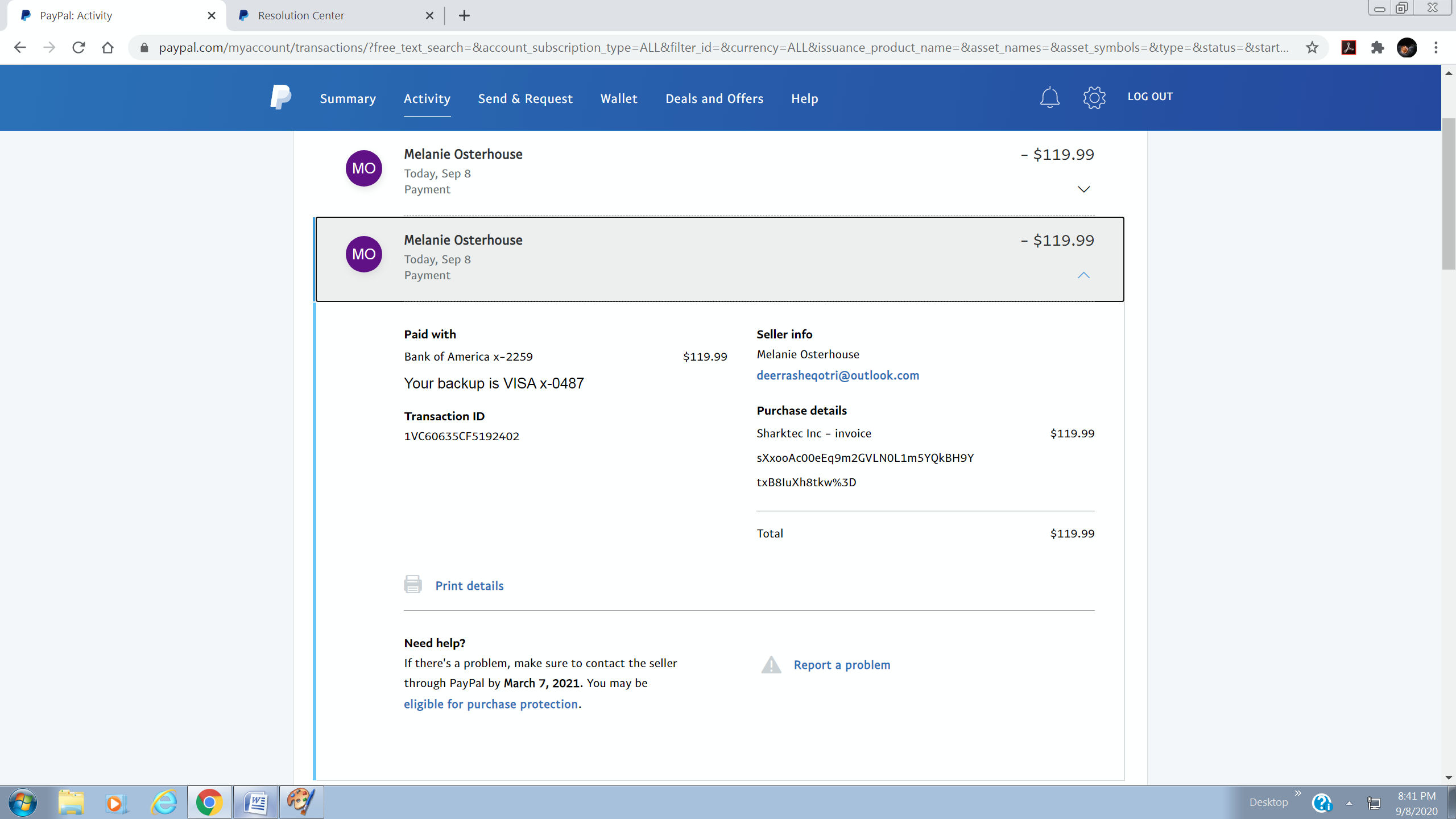Click the MO avatar in the expanded payment
This screenshot has width=1456, height=819.
pyautogui.click(x=364, y=254)
